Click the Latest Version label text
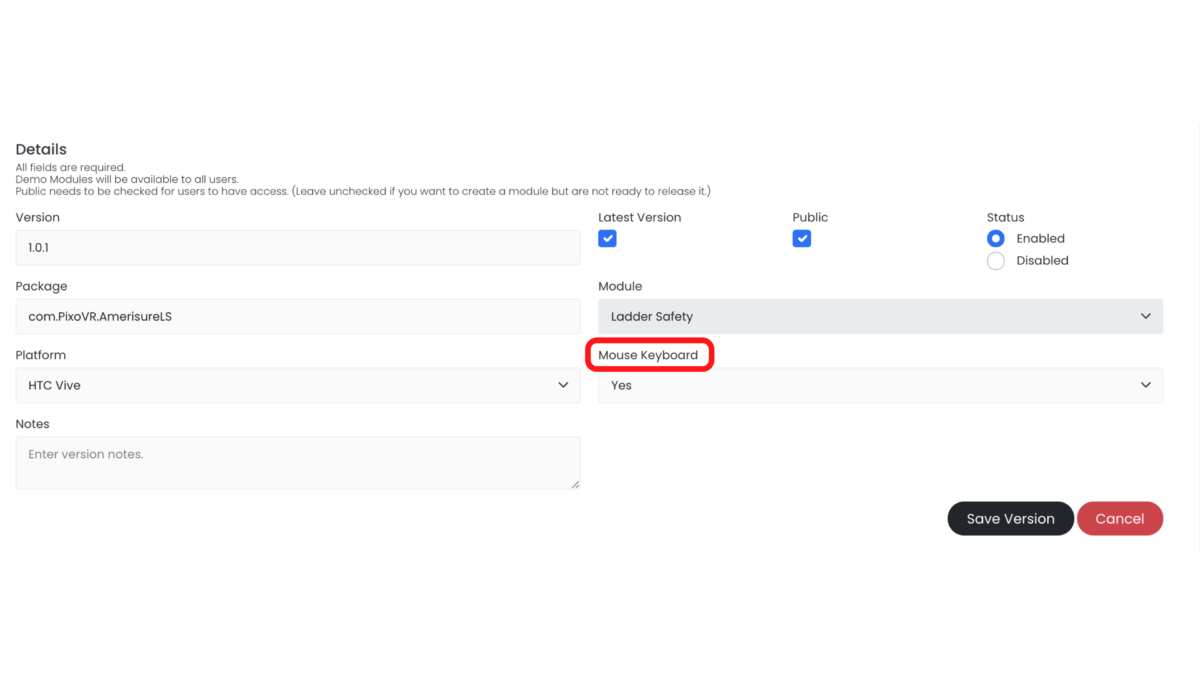The width and height of the screenshot is (1200, 675). pyautogui.click(x=639, y=217)
